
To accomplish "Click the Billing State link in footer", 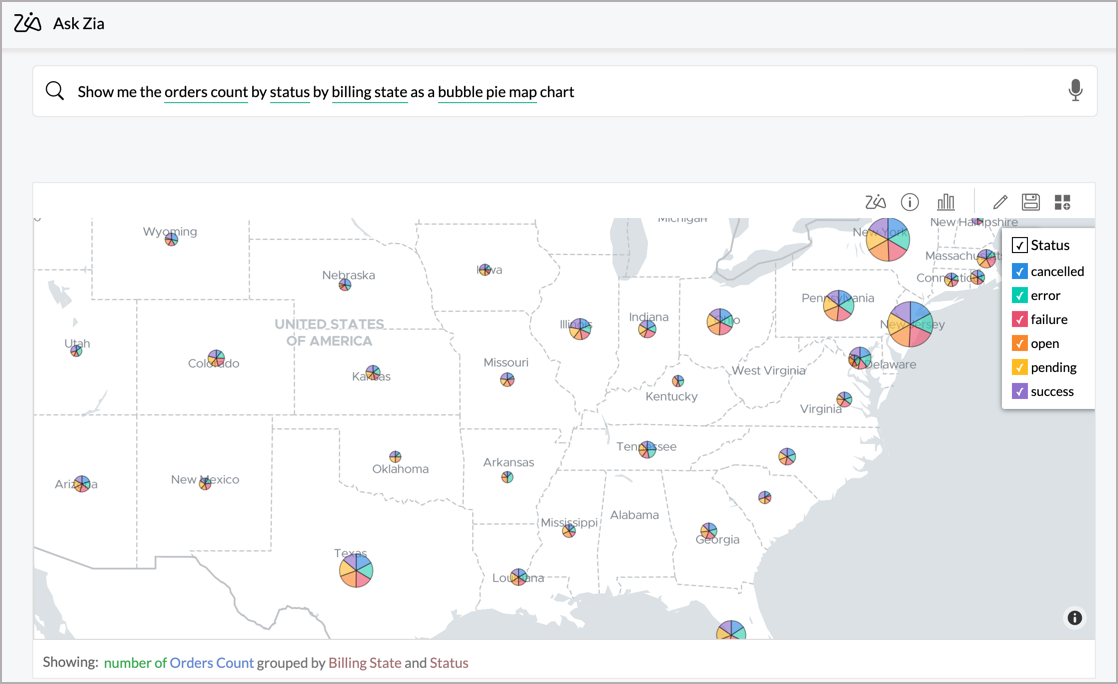I will [x=364, y=662].
